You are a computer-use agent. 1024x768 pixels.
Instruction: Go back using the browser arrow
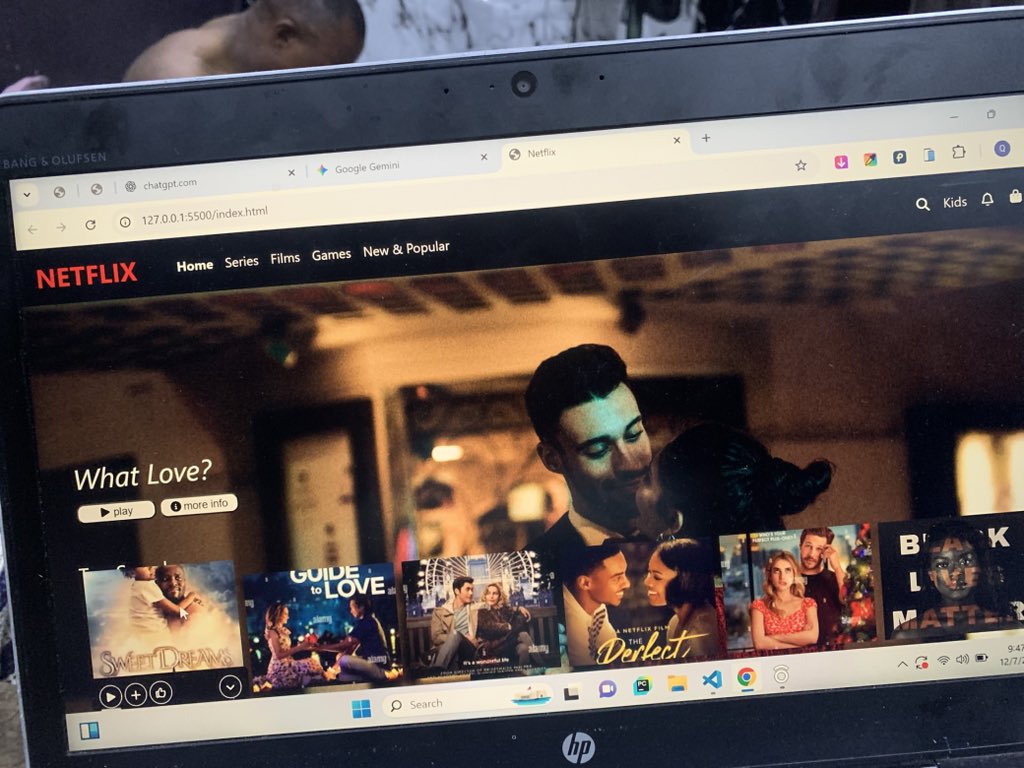point(33,229)
